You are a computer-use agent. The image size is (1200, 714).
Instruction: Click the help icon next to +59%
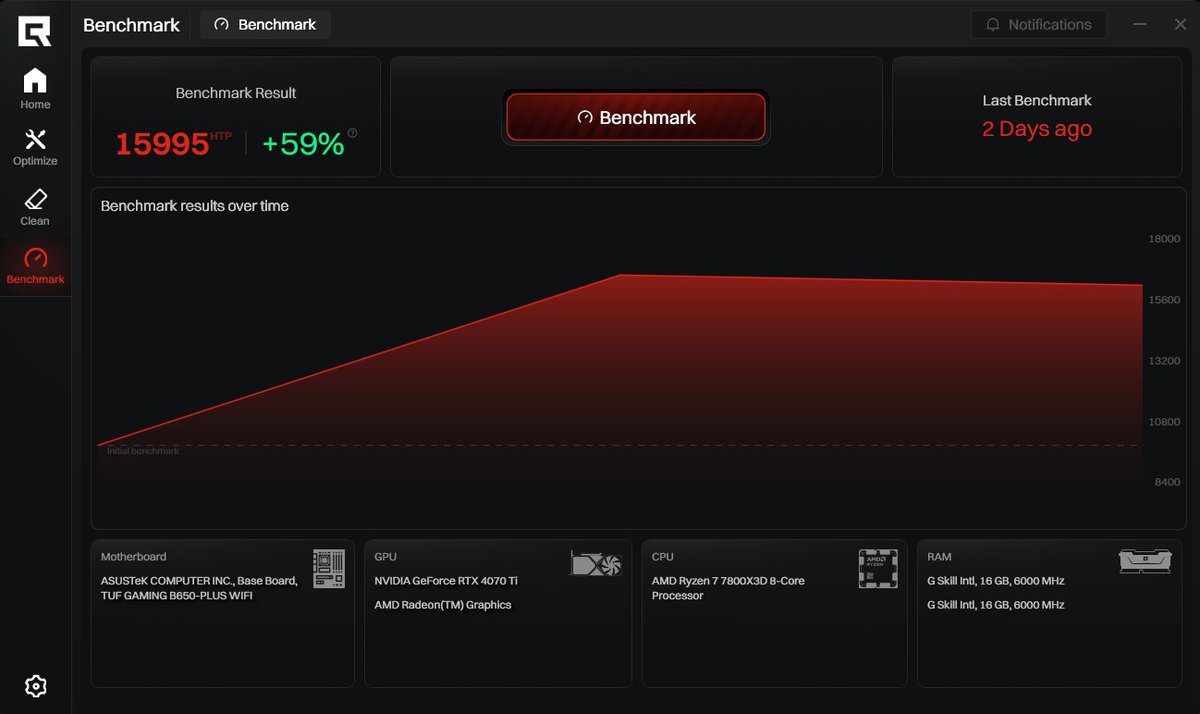pyautogui.click(x=352, y=133)
